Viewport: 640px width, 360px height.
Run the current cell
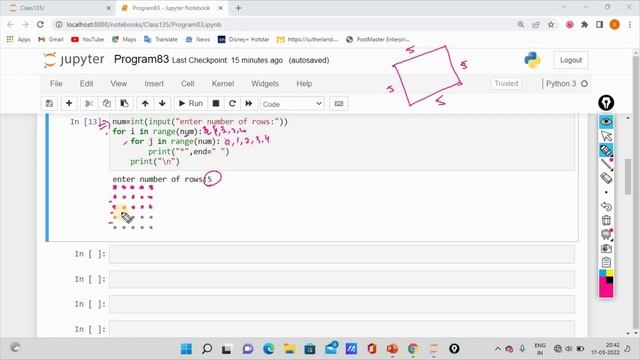pyautogui.click(x=191, y=104)
